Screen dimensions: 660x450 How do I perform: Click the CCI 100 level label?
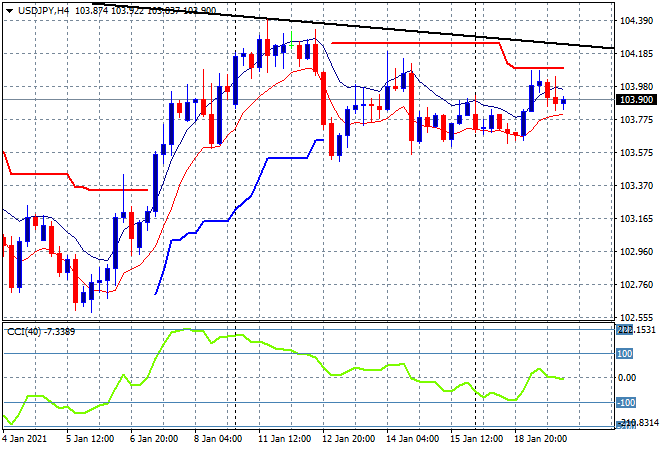pos(625,354)
